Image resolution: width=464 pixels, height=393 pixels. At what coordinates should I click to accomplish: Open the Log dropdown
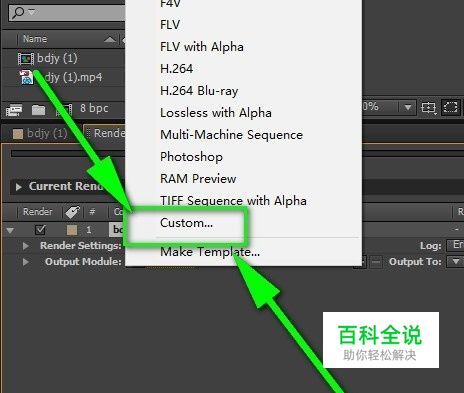click(455, 245)
